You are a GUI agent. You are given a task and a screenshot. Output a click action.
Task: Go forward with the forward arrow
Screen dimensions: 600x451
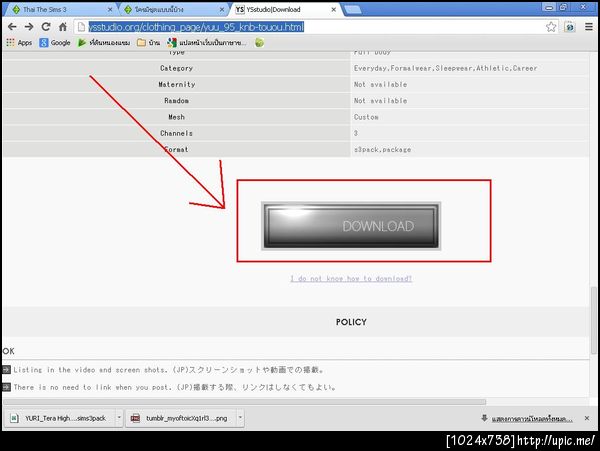(29, 26)
